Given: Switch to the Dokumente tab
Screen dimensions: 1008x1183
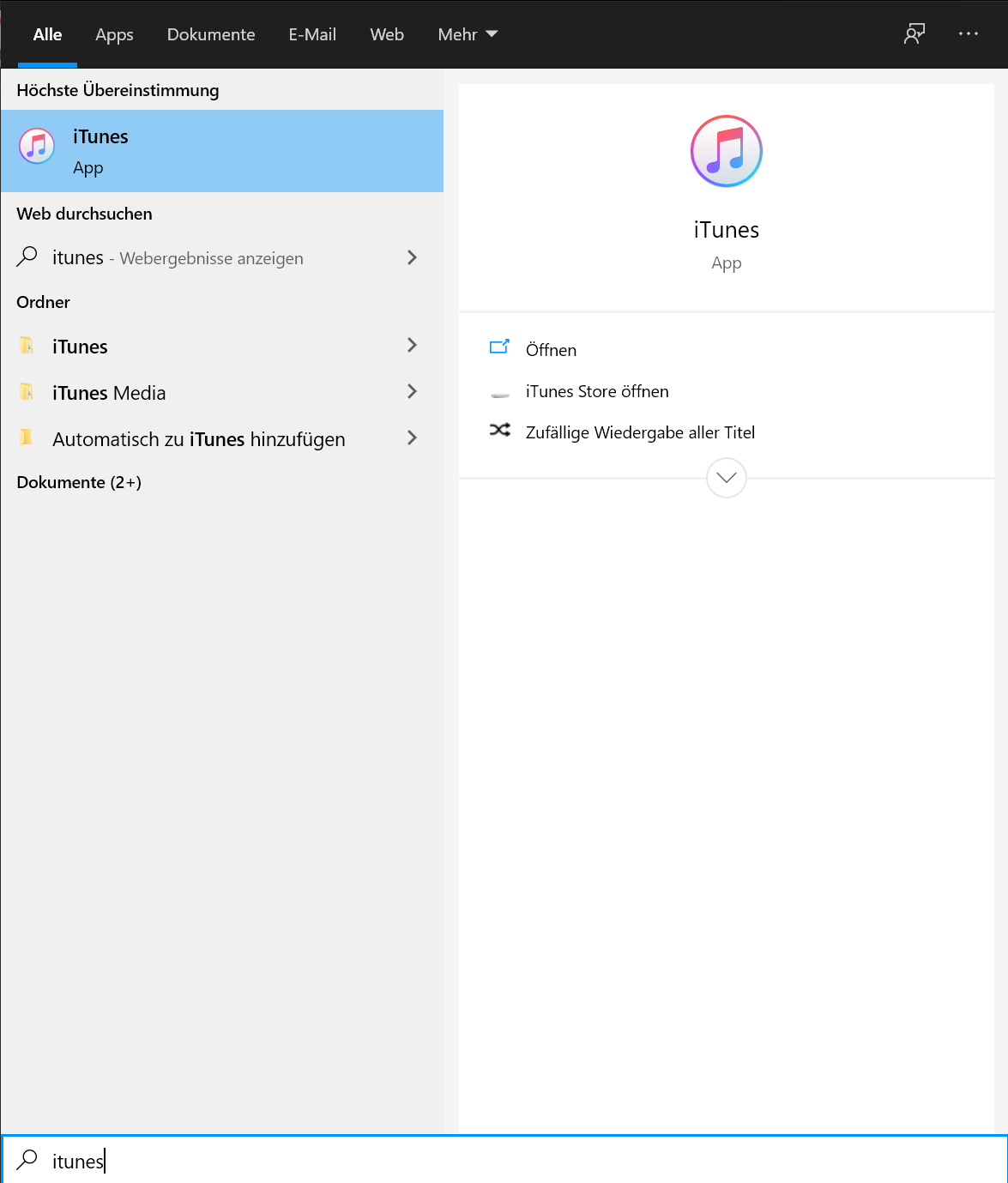Looking at the screenshot, I should point(211,34).
